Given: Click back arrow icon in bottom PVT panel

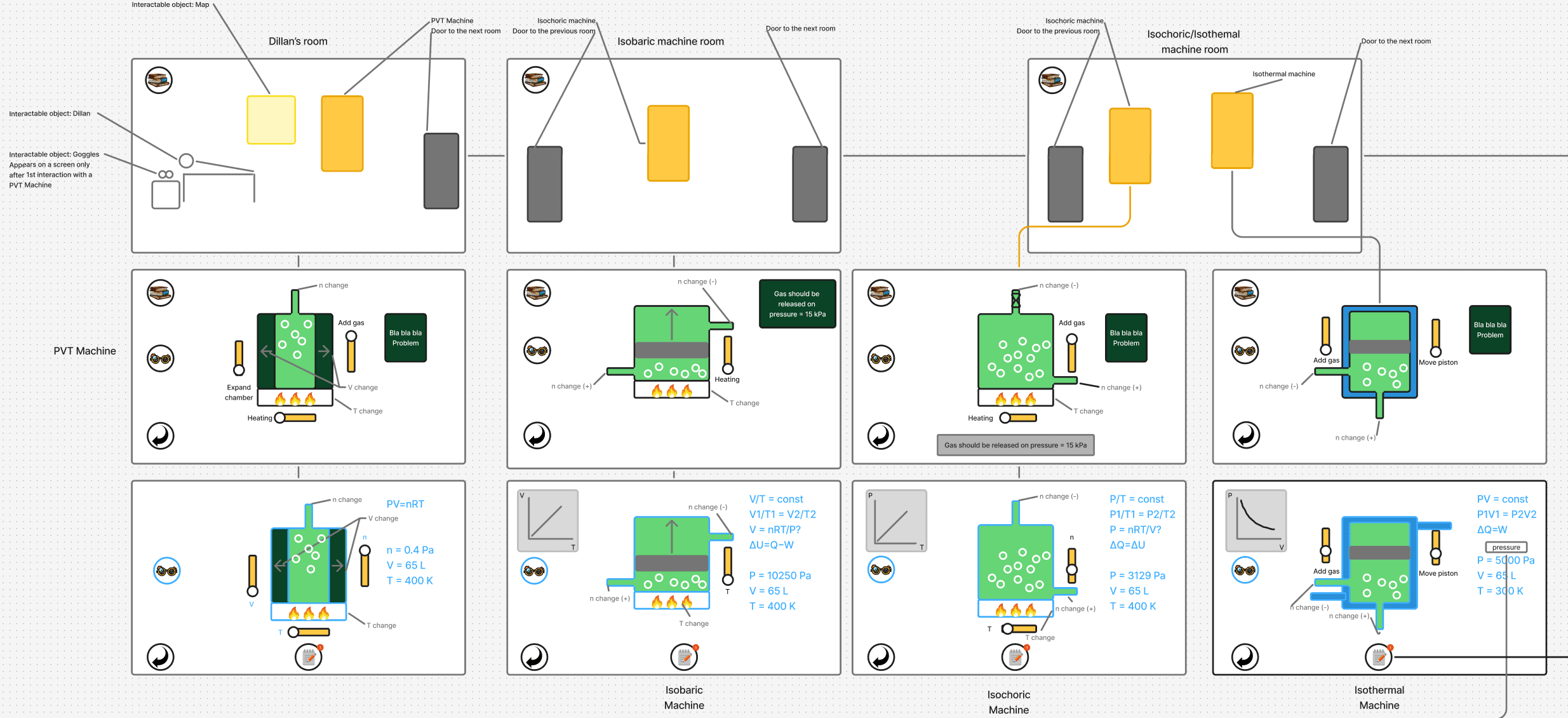Looking at the screenshot, I should pyautogui.click(x=160, y=657).
